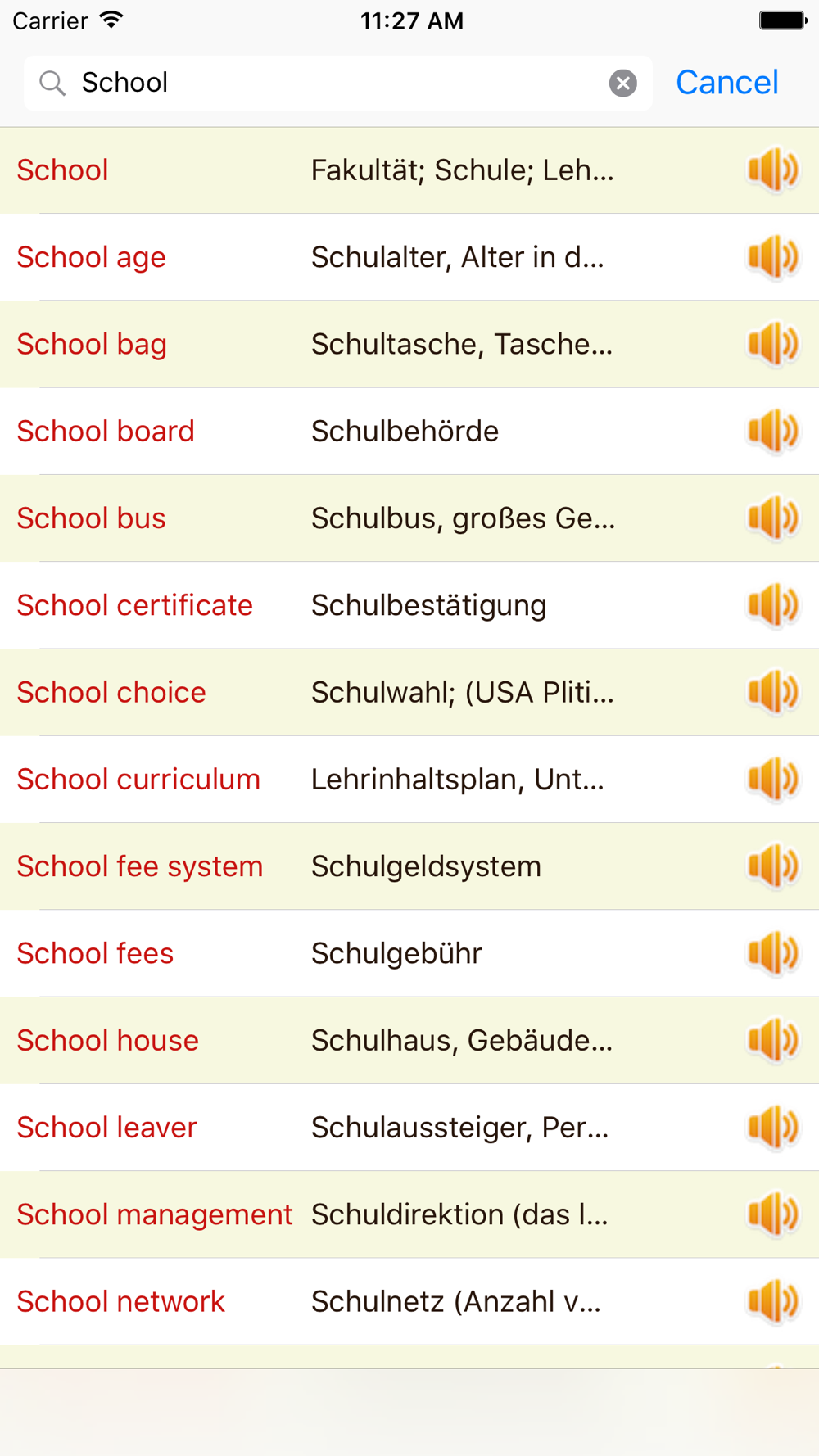Screen dimensions: 819x1456
Task: Open the Schulgebühr translation text
Action: tap(396, 953)
